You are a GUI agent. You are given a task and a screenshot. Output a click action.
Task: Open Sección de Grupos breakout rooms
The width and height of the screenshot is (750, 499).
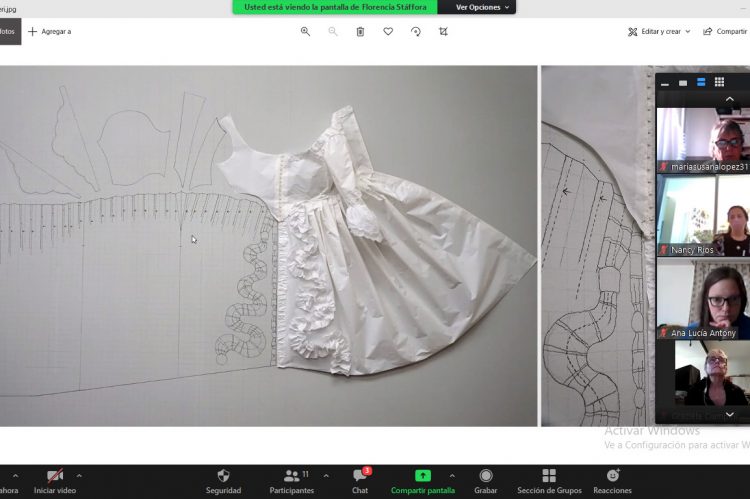[x=548, y=480]
